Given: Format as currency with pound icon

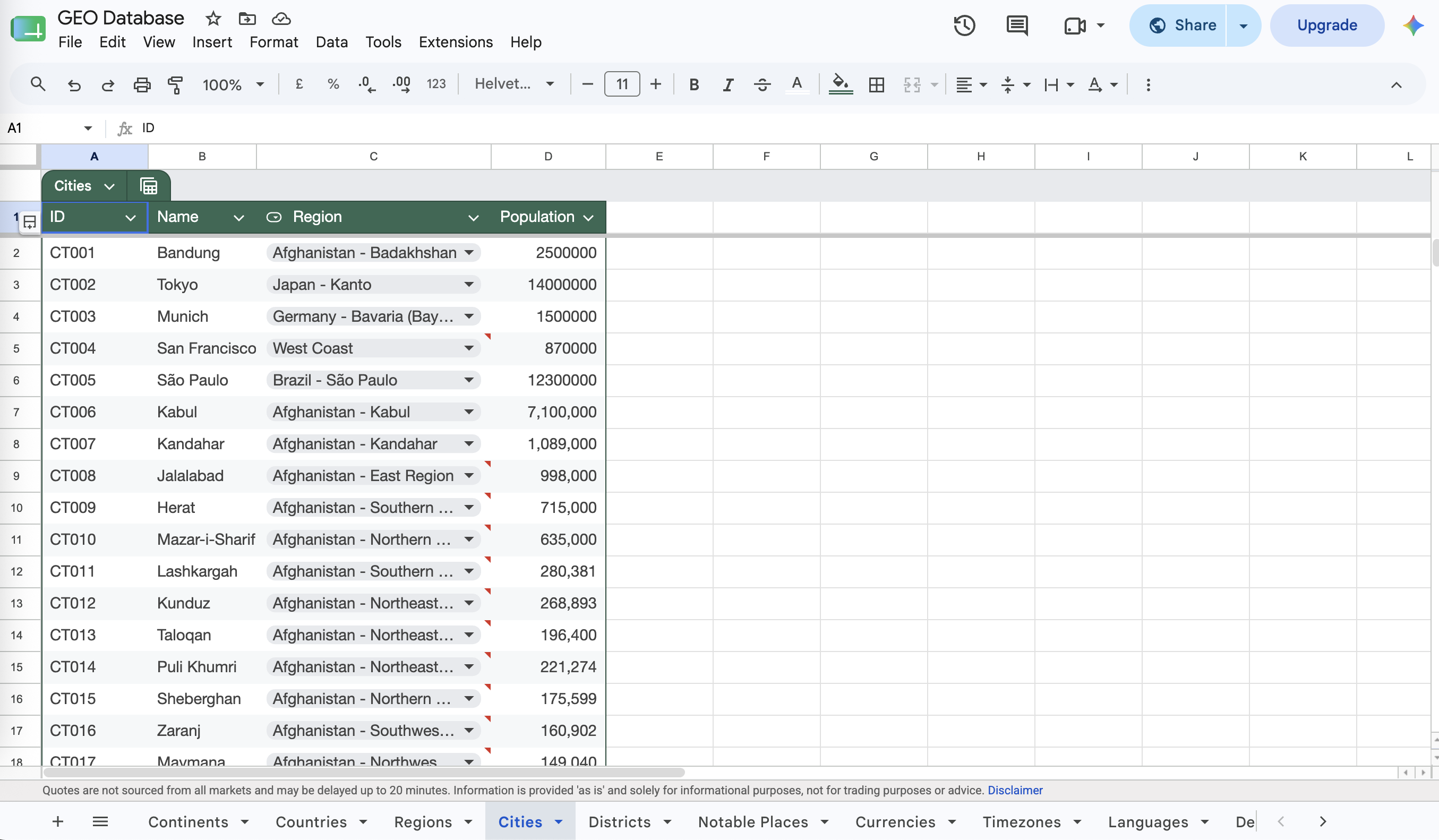Looking at the screenshot, I should click(x=298, y=84).
